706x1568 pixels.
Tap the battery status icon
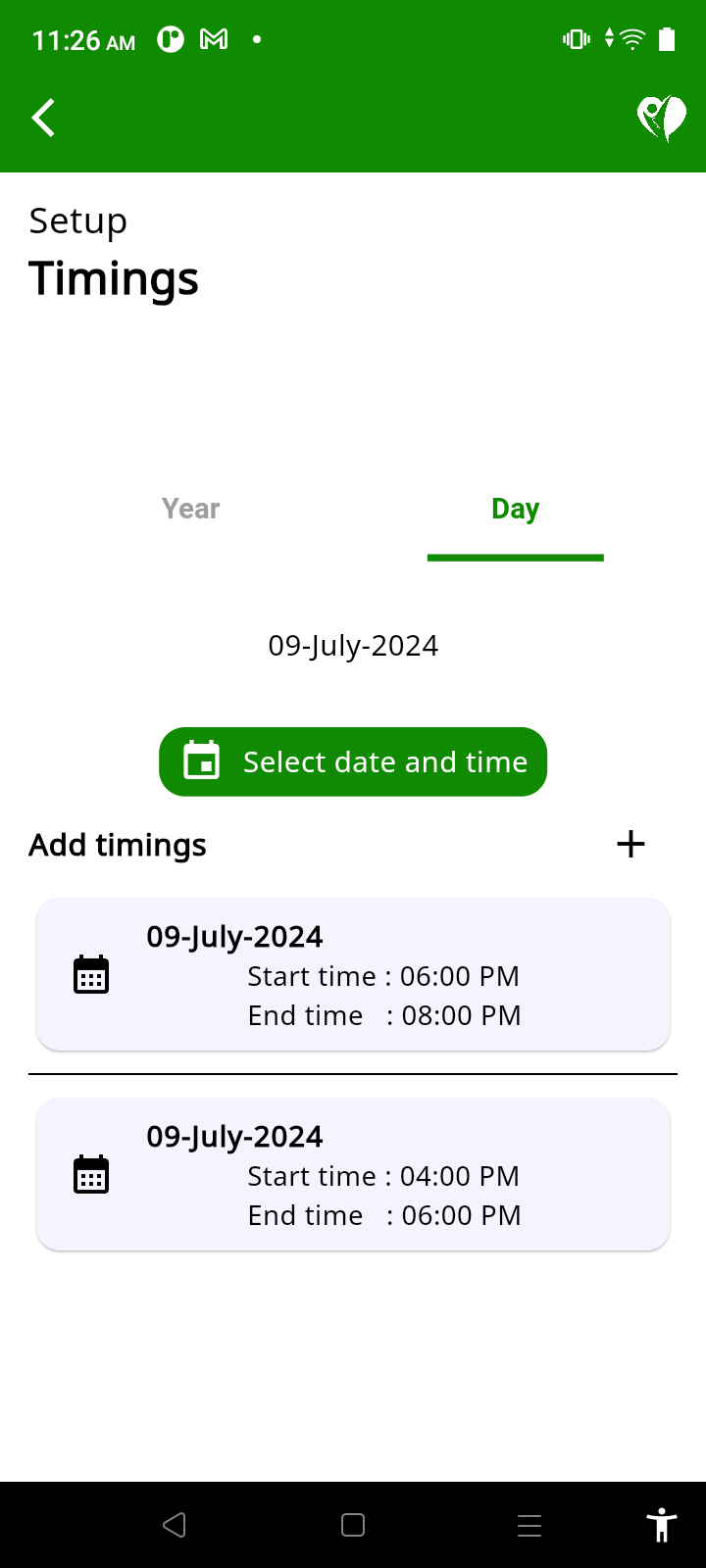pyautogui.click(x=667, y=40)
